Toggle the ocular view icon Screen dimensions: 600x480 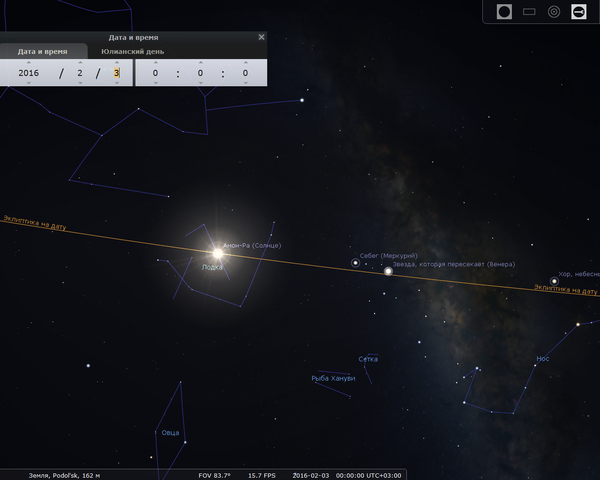pyautogui.click(x=504, y=12)
